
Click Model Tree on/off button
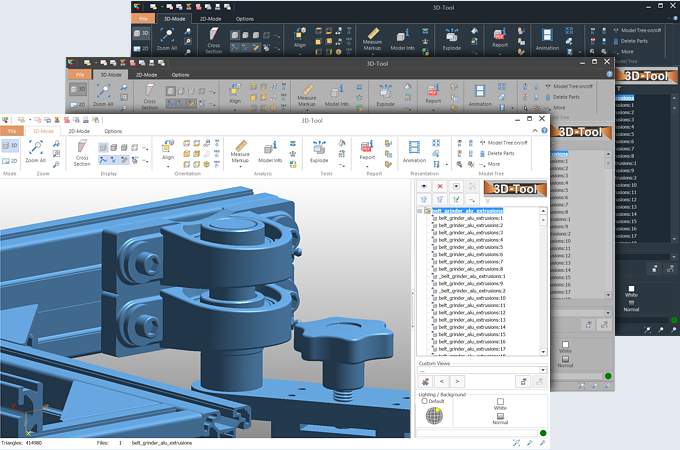pyautogui.click(x=507, y=143)
